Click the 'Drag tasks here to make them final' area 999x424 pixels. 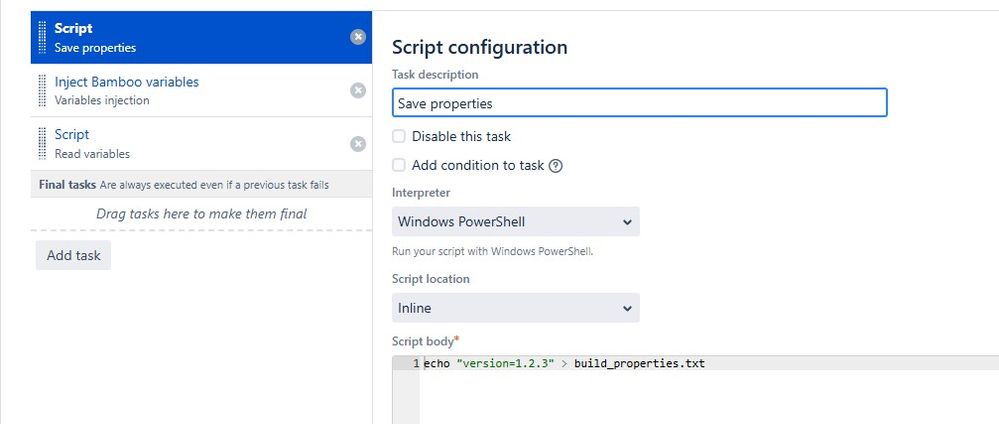pyautogui.click(x=201, y=214)
